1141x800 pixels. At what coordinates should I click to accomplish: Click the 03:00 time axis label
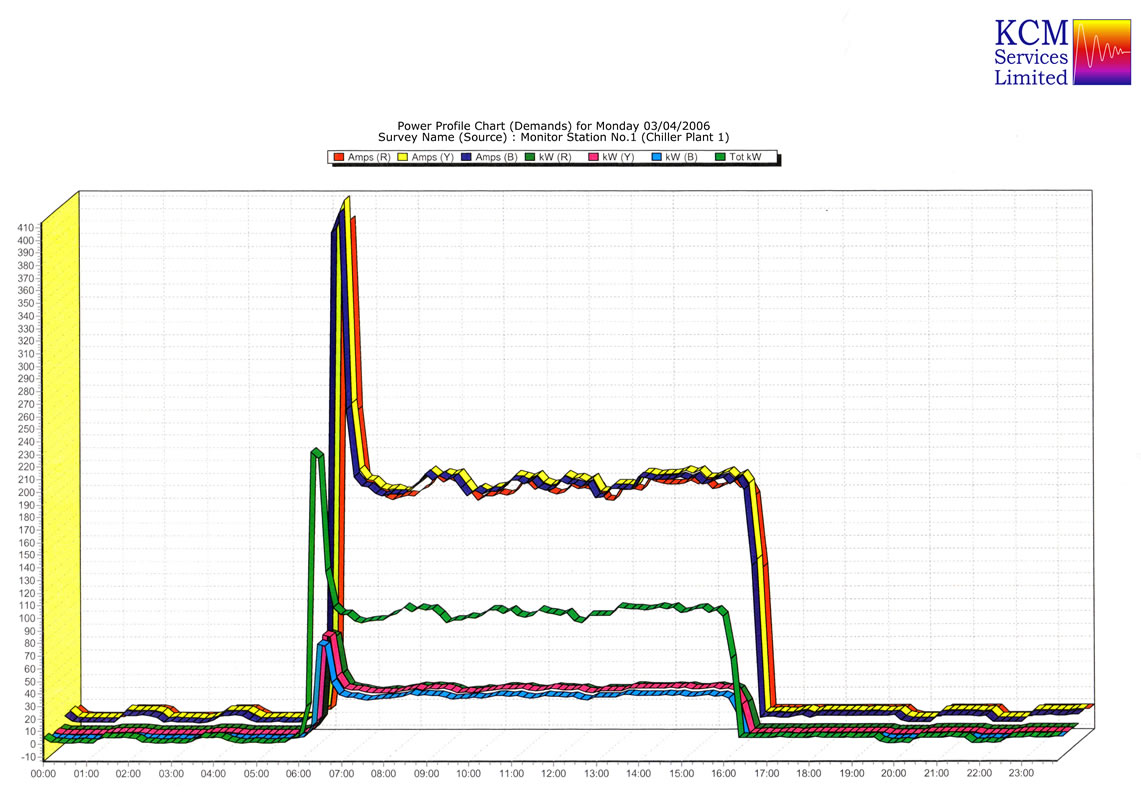tap(171, 774)
